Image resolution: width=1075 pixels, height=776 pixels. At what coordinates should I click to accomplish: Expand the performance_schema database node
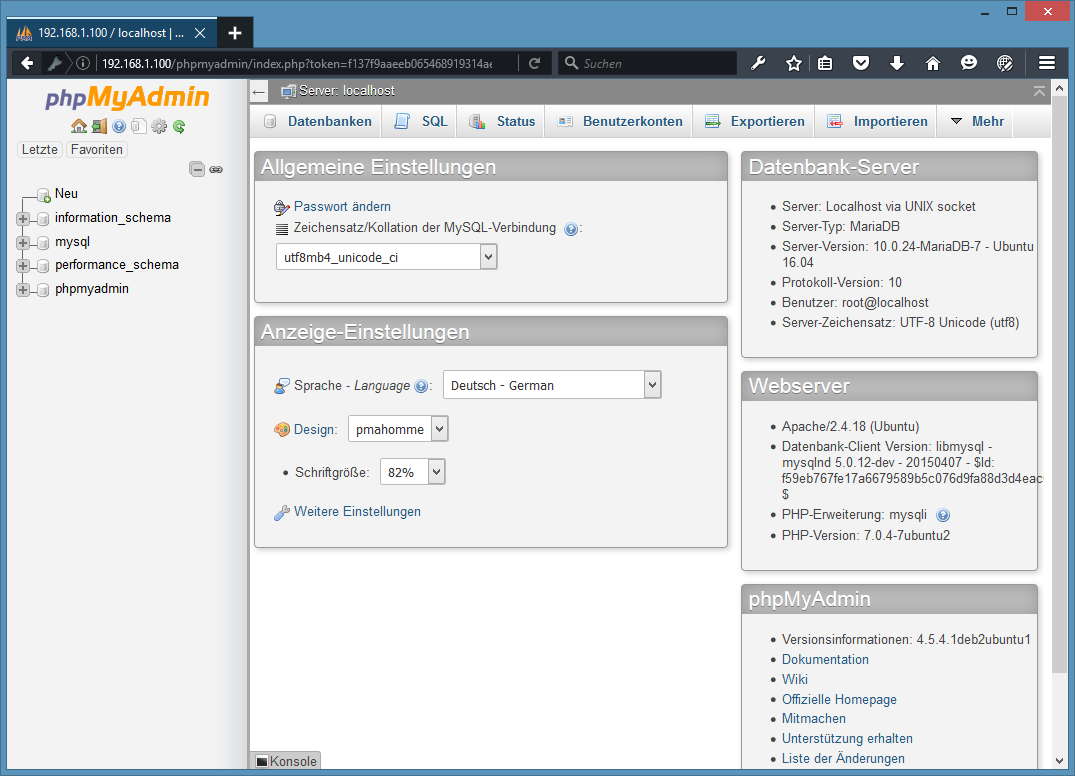coord(23,266)
